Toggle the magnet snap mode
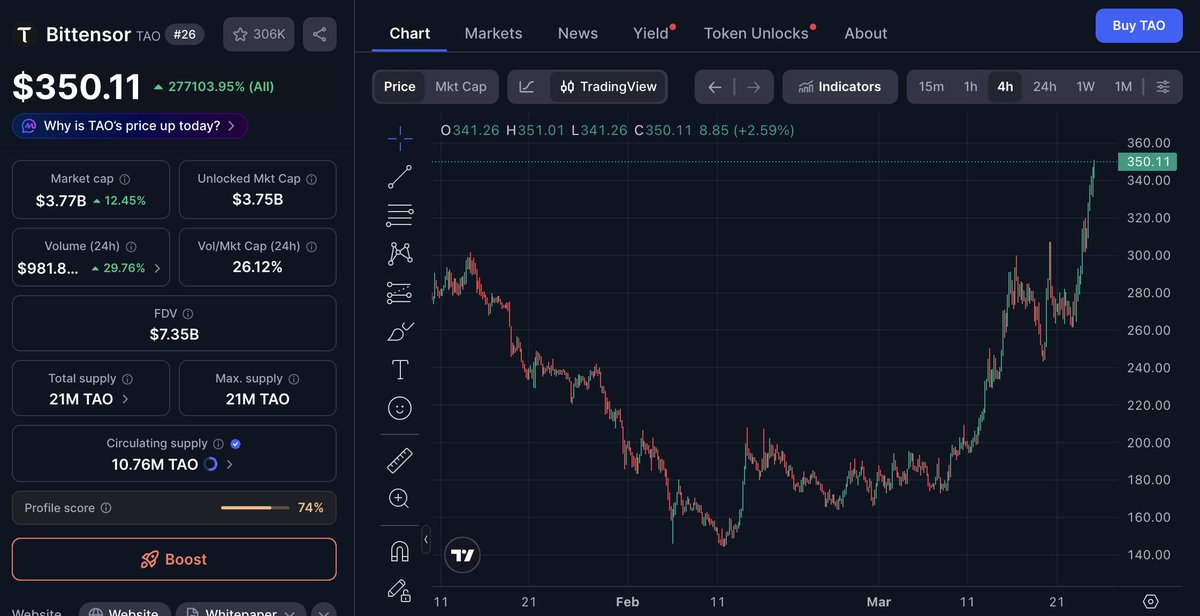Image resolution: width=1200 pixels, height=616 pixels. 400,551
